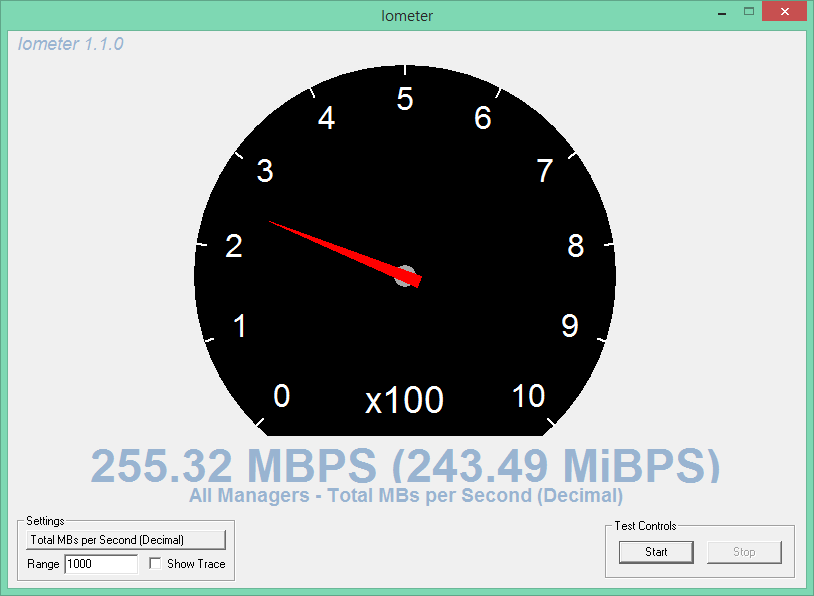Image resolution: width=814 pixels, height=596 pixels.
Task: Click the Range input field
Action: [101, 564]
